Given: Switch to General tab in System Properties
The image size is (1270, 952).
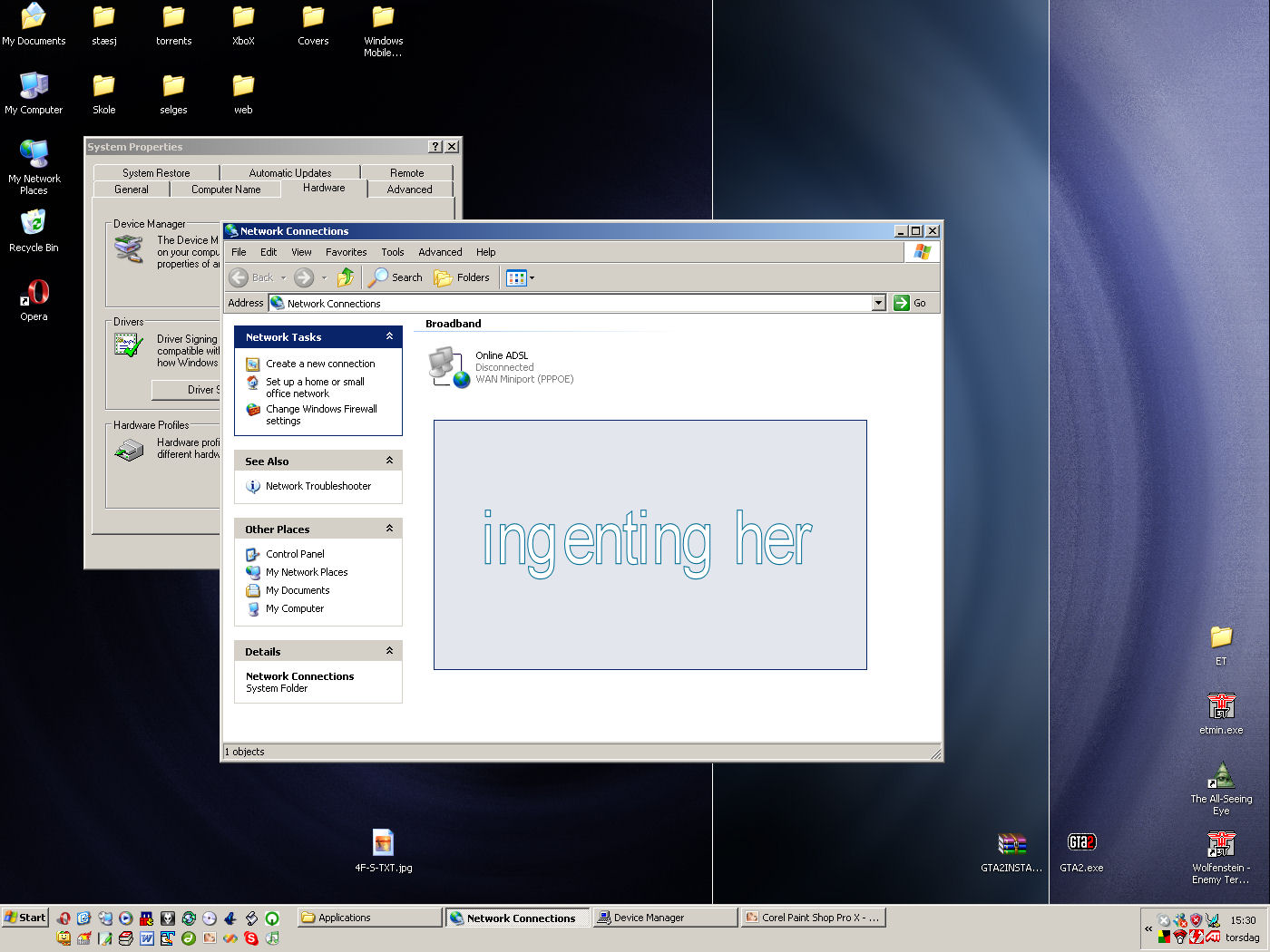Looking at the screenshot, I should pos(132,189).
